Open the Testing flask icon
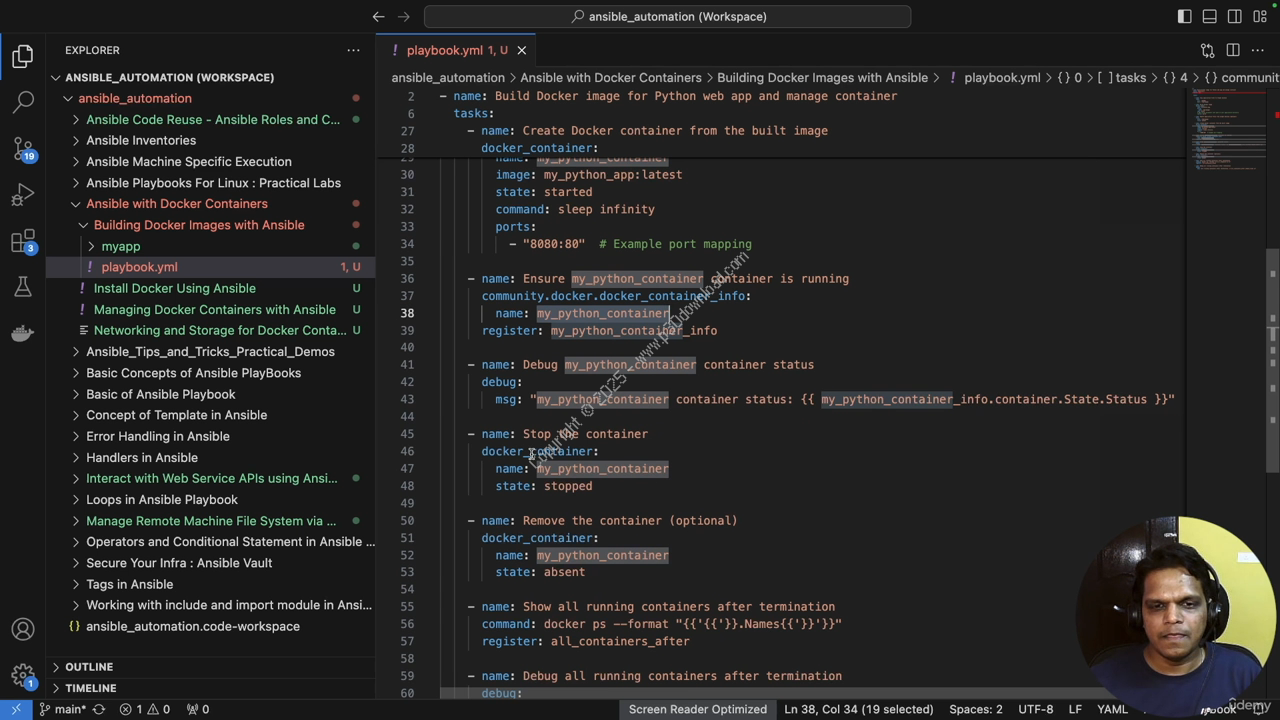 [23, 288]
